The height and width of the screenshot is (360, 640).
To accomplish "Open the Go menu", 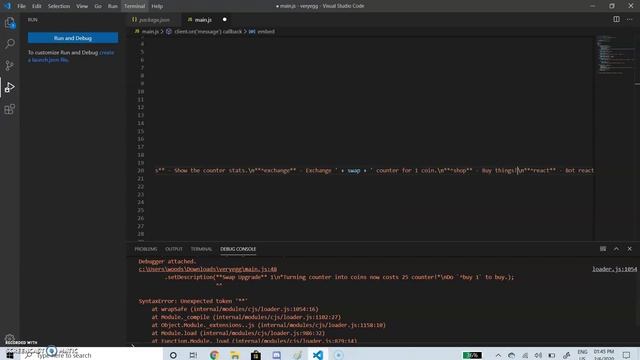I will (98, 6).
